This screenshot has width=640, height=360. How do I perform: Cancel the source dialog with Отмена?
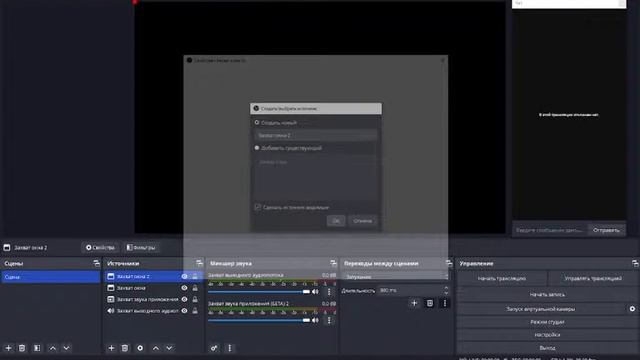pyautogui.click(x=362, y=221)
